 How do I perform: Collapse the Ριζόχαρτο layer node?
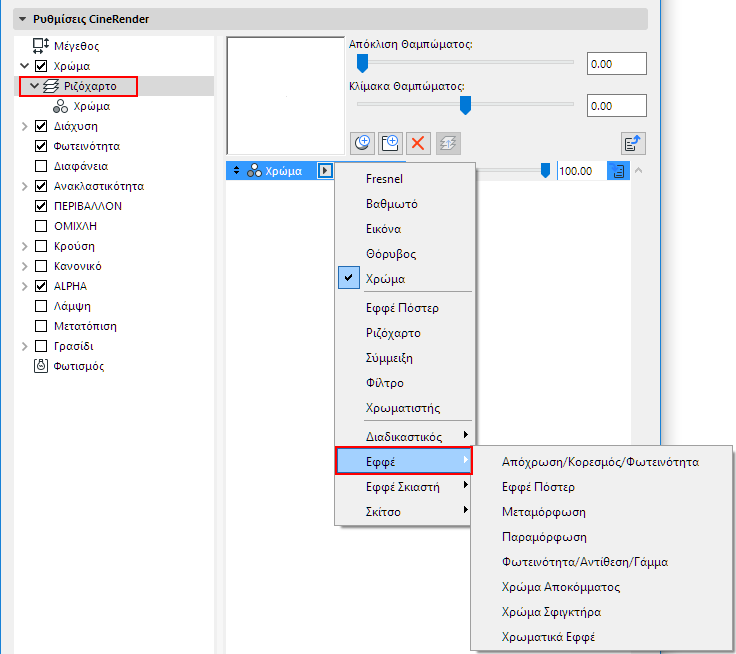coord(34,86)
